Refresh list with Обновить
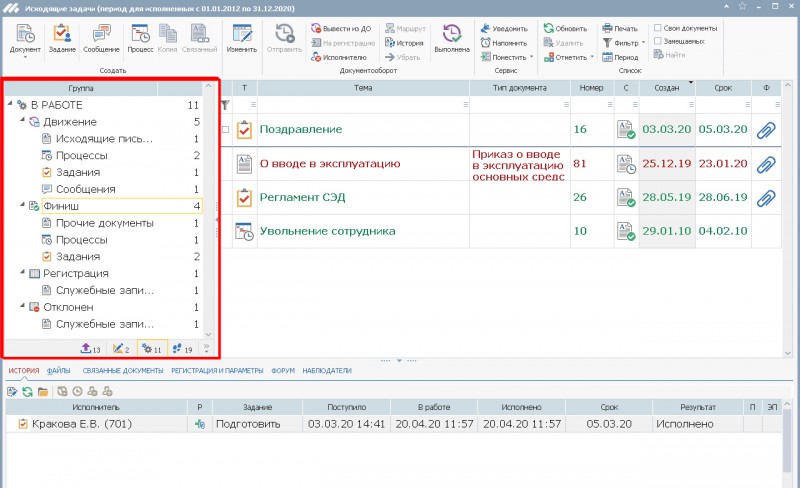This screenshot has width=800, height=488. click(x=565, y=29)
